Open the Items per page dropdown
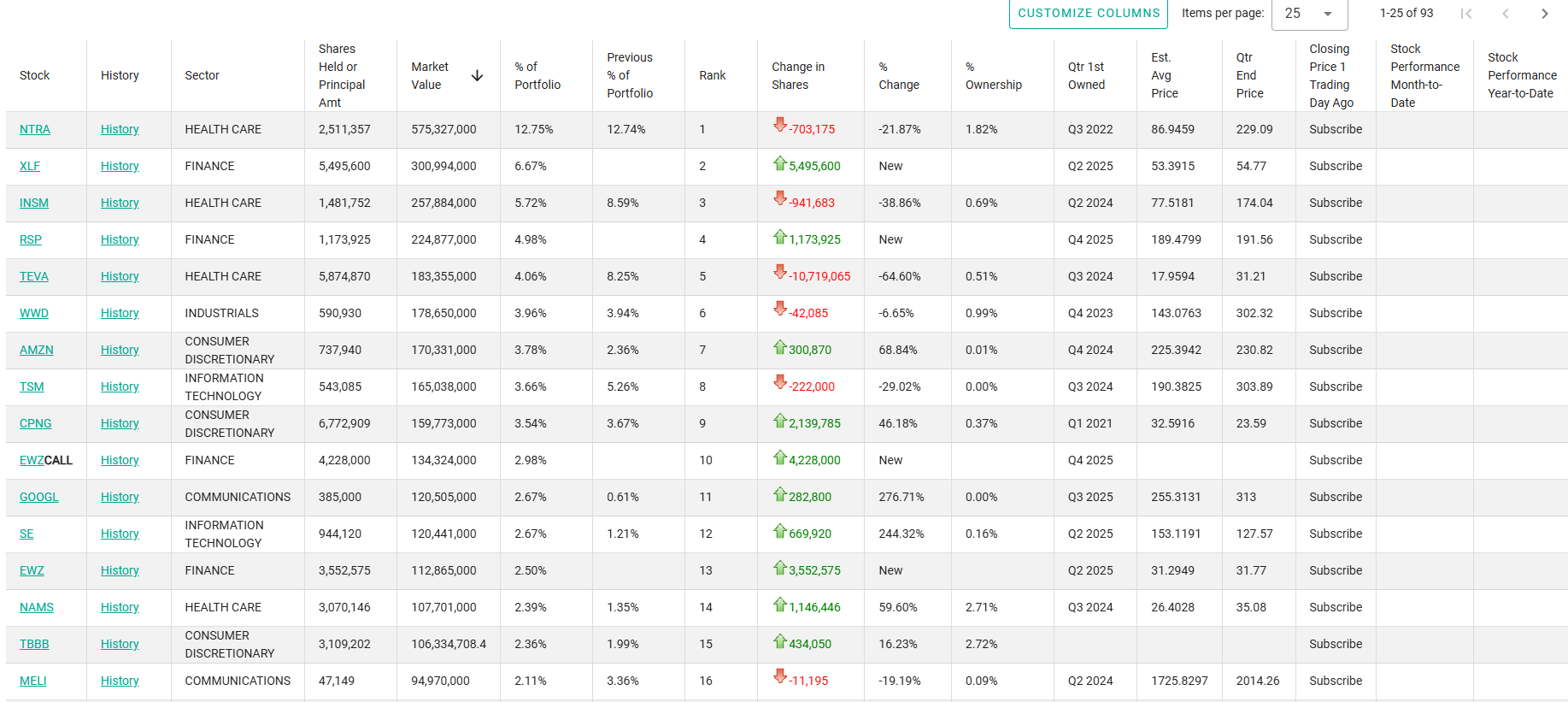 [x=1309, y=14]
